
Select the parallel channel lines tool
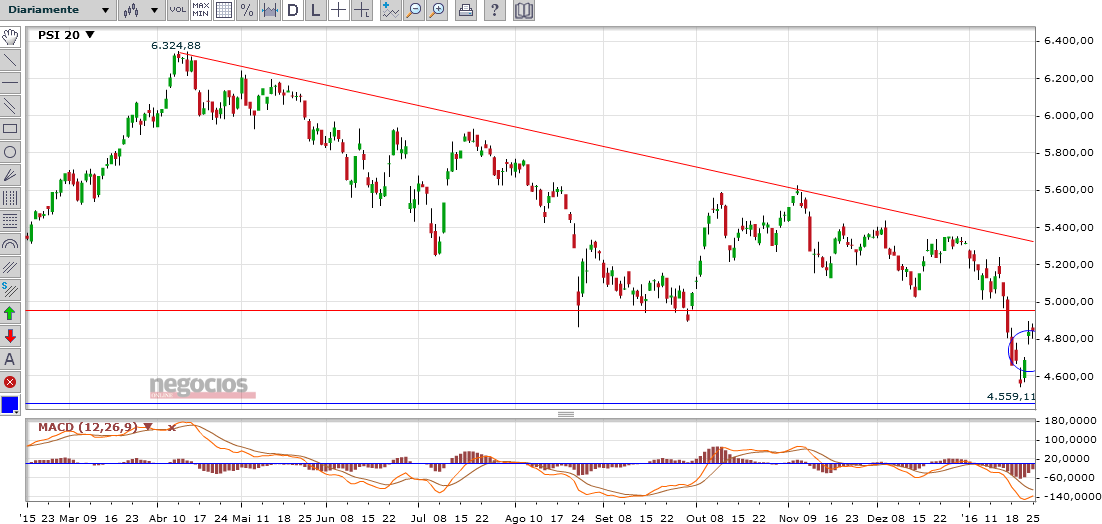click(x=10, y=106)
